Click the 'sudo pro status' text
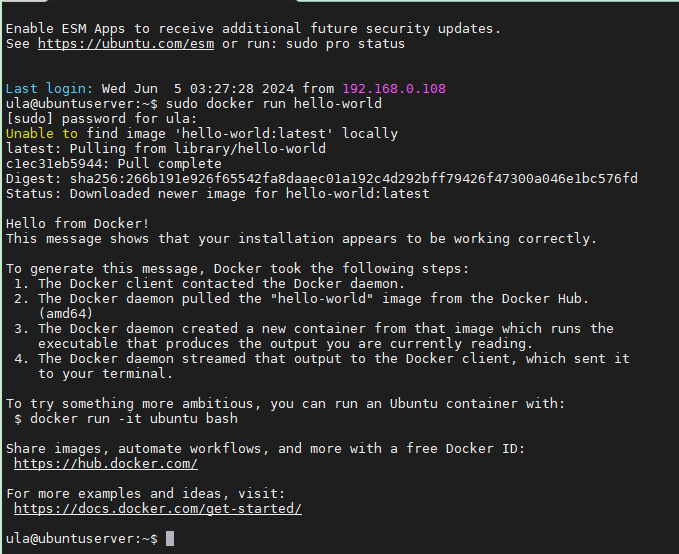The image size is (679, 554). (x=345, y=44)
